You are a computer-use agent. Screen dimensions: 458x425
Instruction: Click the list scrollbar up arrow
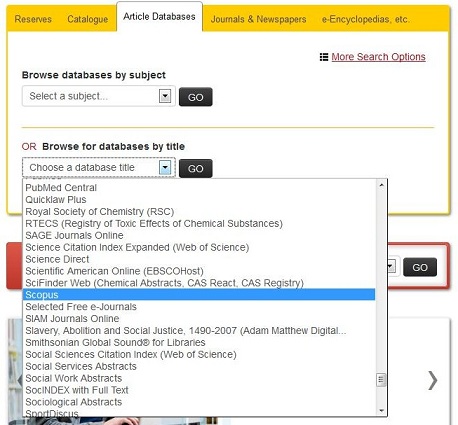381,185
